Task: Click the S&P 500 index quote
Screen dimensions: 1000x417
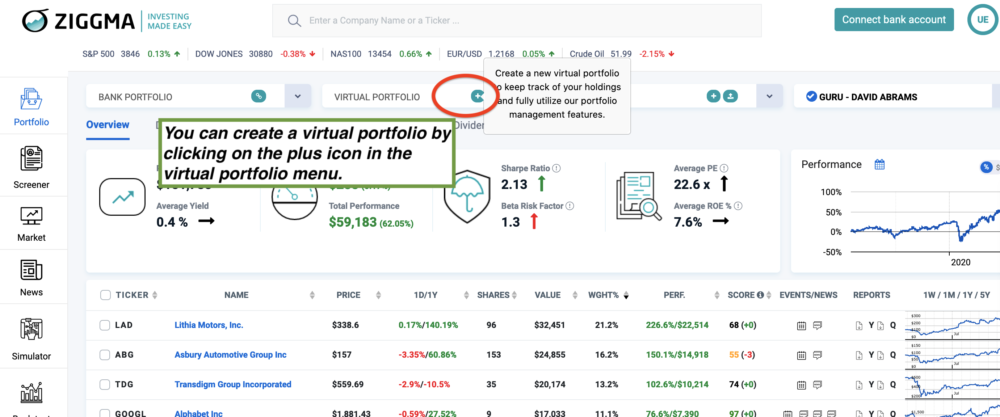Action: tap(131, 54)
